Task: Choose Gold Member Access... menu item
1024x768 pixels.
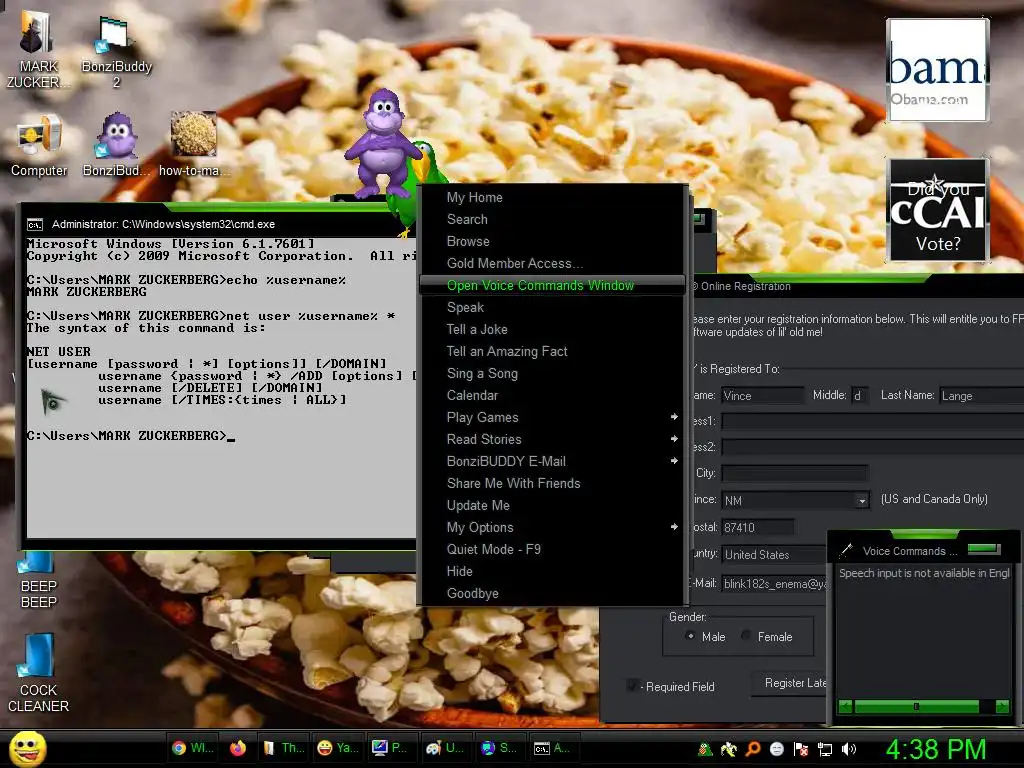Action: click(x=552, y=263)
